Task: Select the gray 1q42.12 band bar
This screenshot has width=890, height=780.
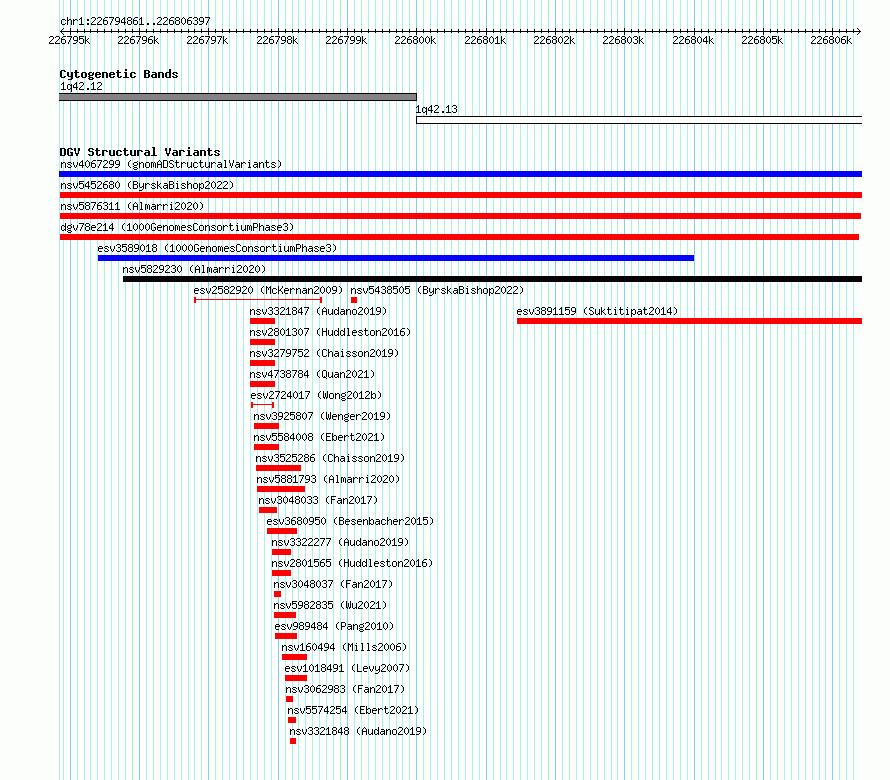Action: pyautogui.click(x=238, y=97)
